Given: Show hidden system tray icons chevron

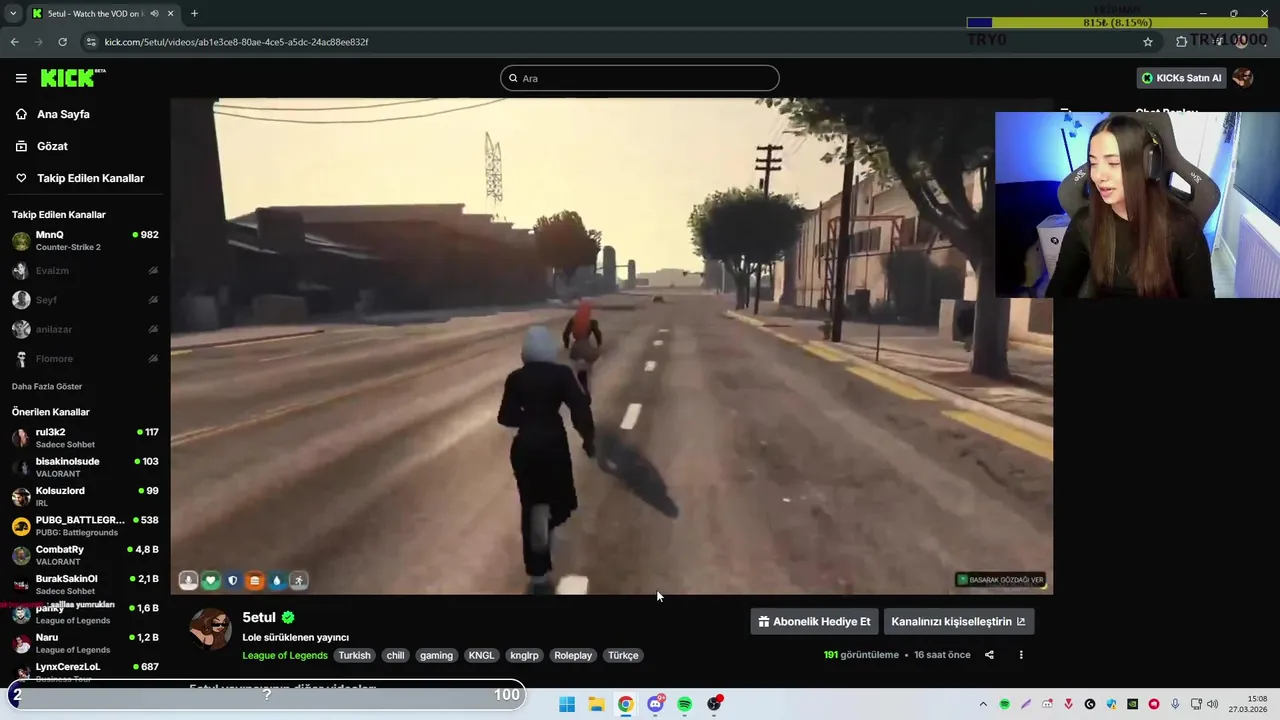Looking at the screenshot, I should tap(983, 704).
